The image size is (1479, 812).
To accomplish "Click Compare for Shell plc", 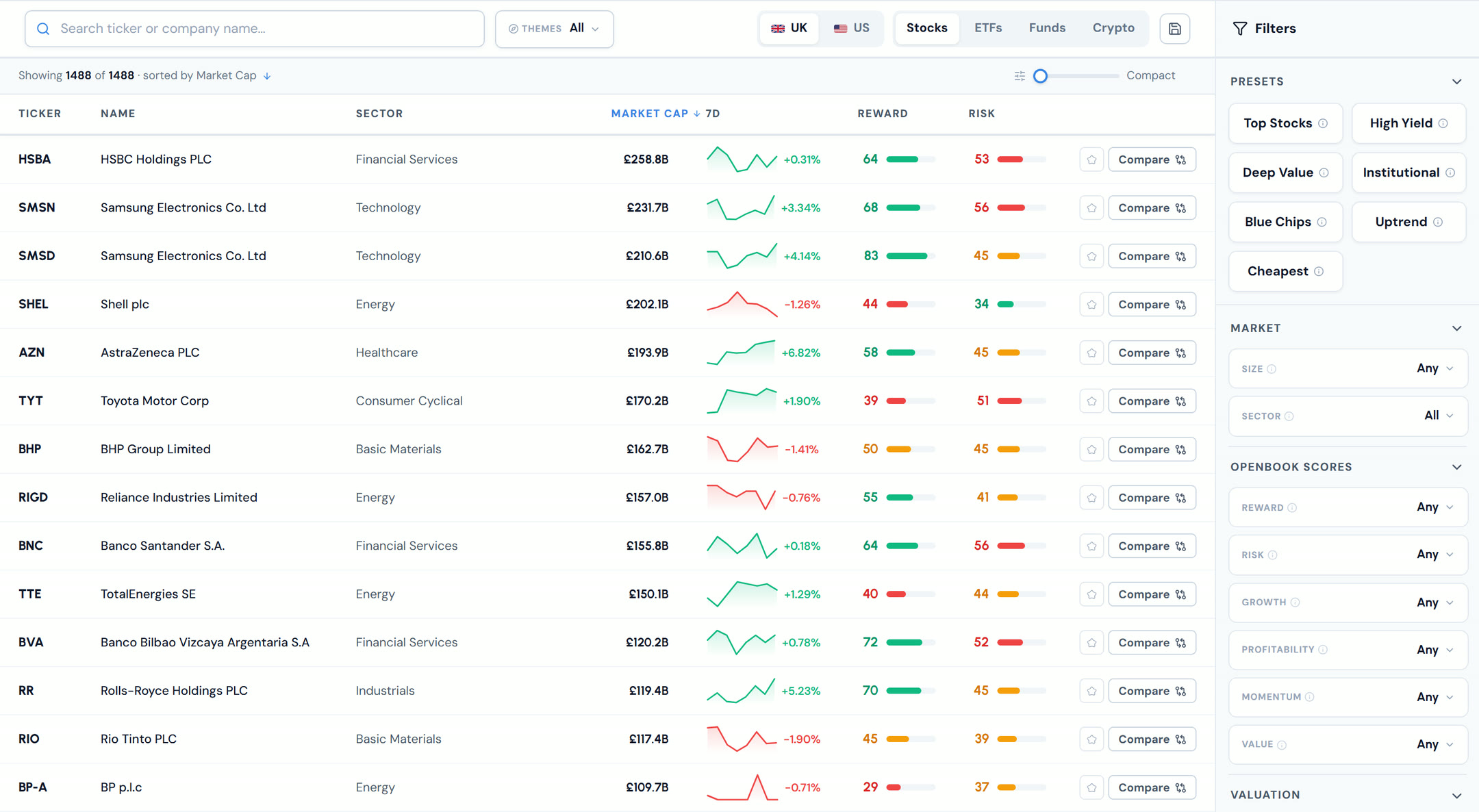I will pyautogui.click(x=1152, y=305).
